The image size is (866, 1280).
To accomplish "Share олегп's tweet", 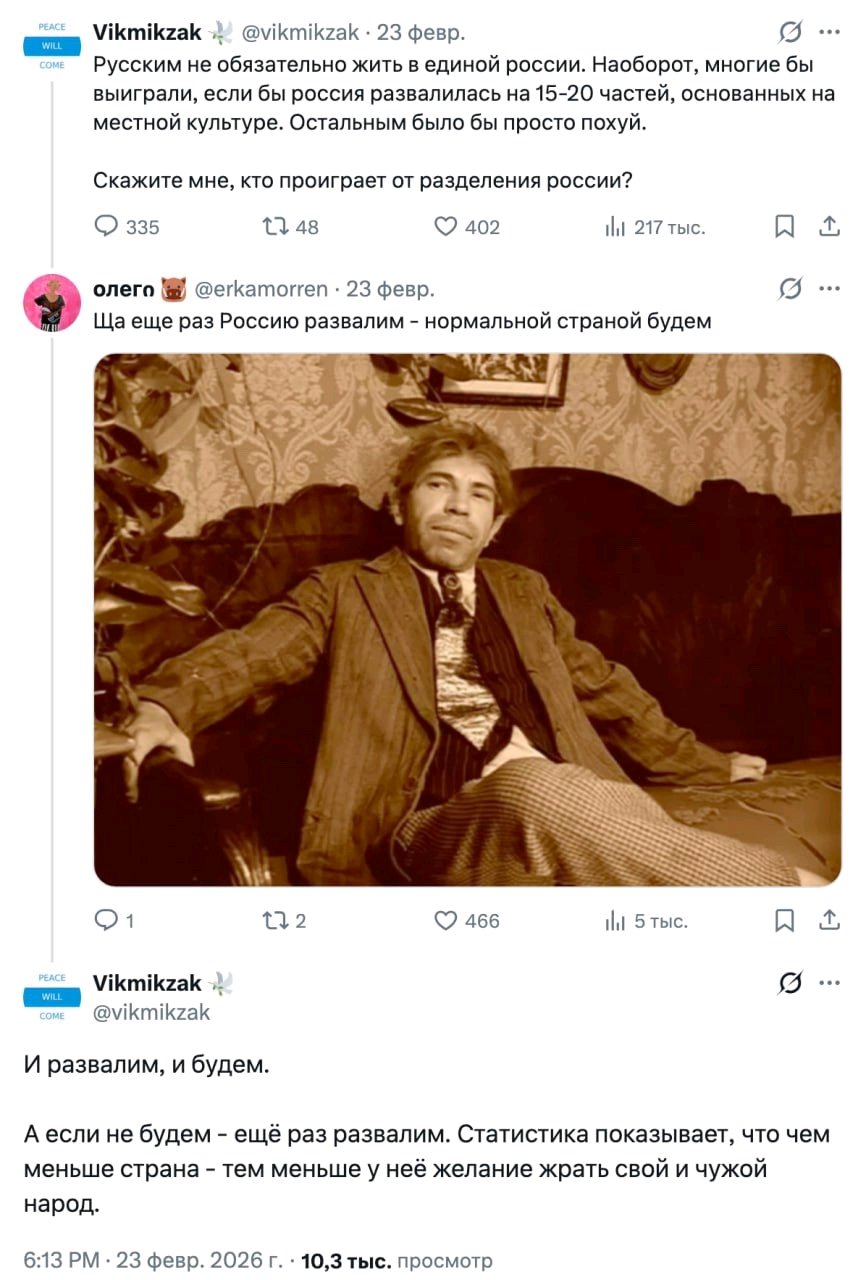I will [x=830, y=920].
